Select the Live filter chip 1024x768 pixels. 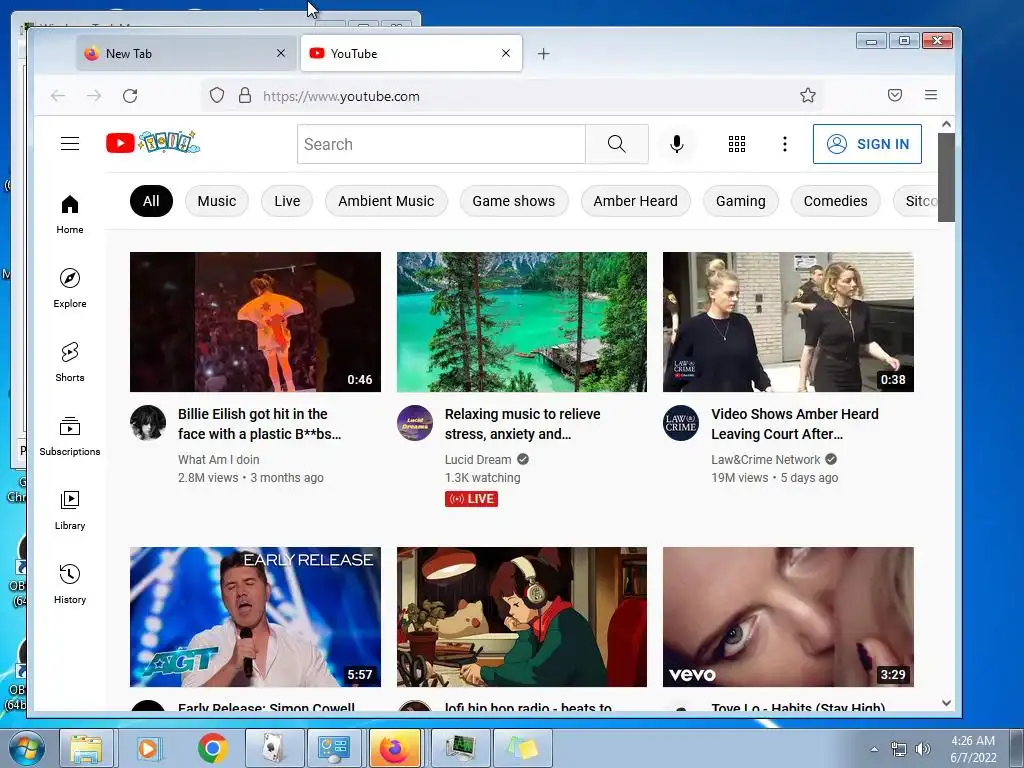point(287,201)
